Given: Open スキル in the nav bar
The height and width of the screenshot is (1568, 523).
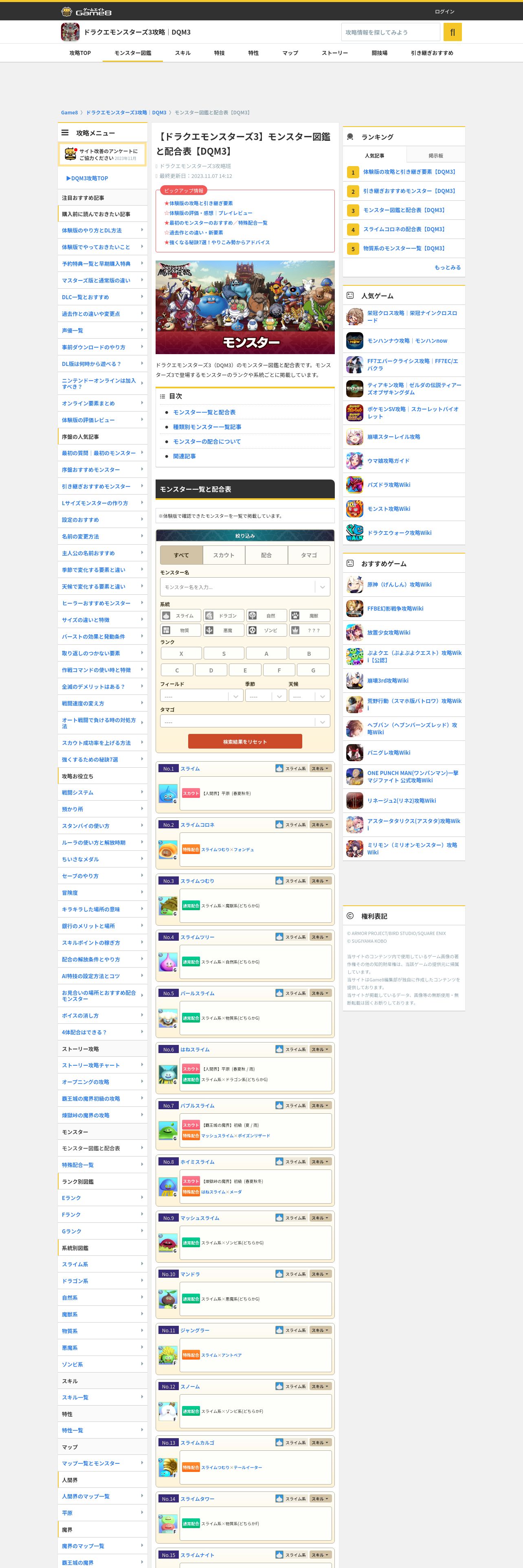Looking at the screenshot, I should coord(182,53).
